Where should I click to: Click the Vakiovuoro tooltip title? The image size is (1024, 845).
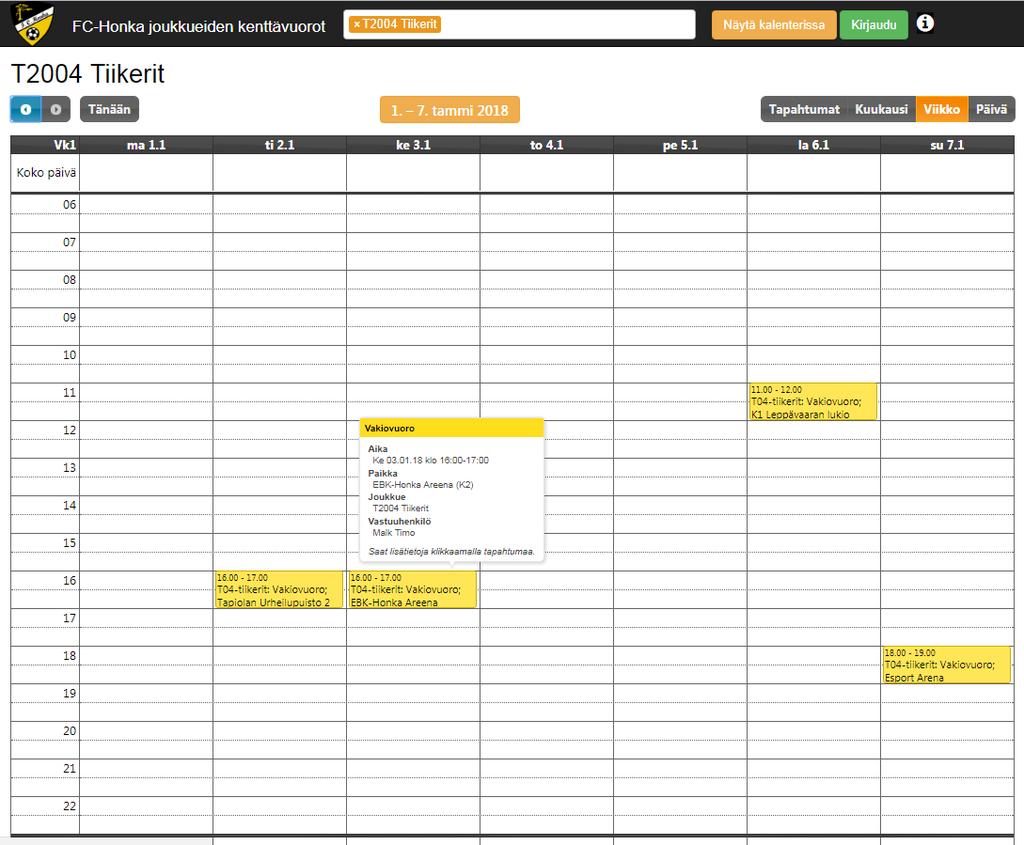pyautogui.click(x=389, y=428)
